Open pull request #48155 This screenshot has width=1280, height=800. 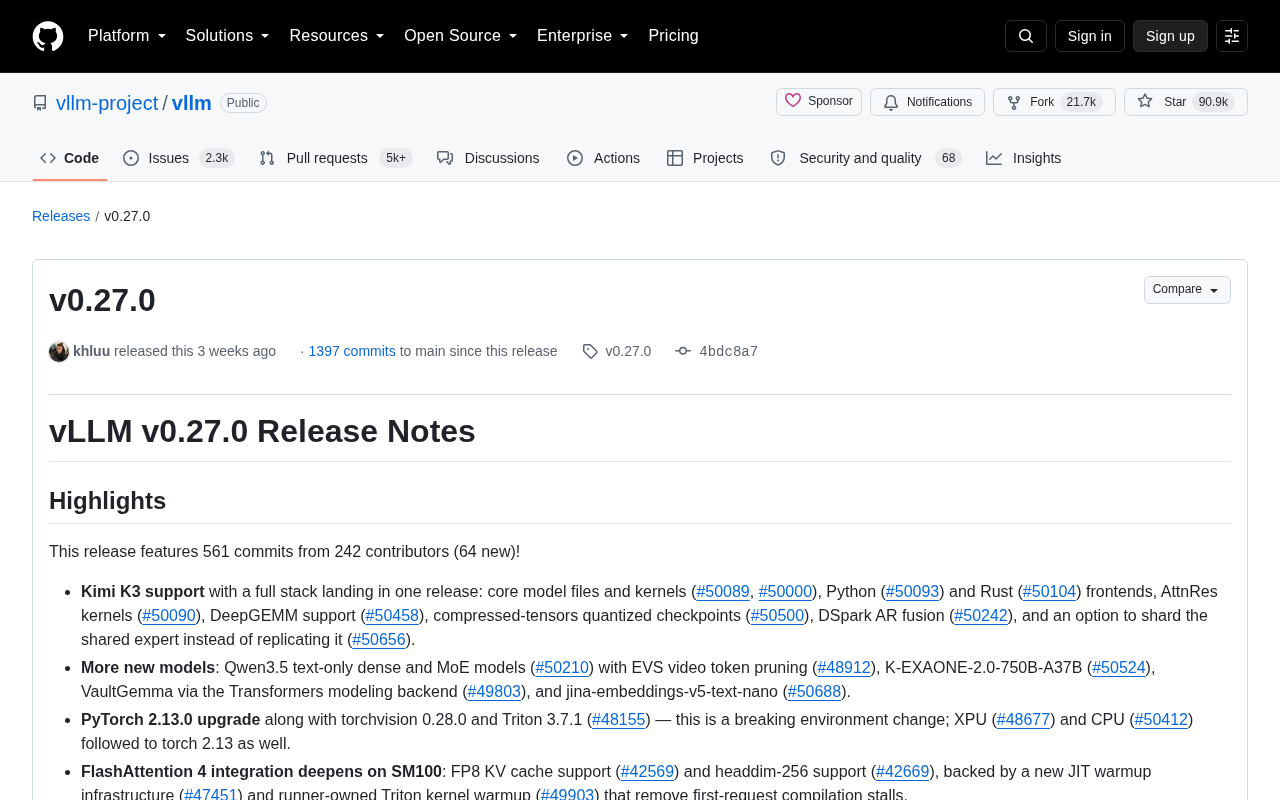tap(619, 720)
